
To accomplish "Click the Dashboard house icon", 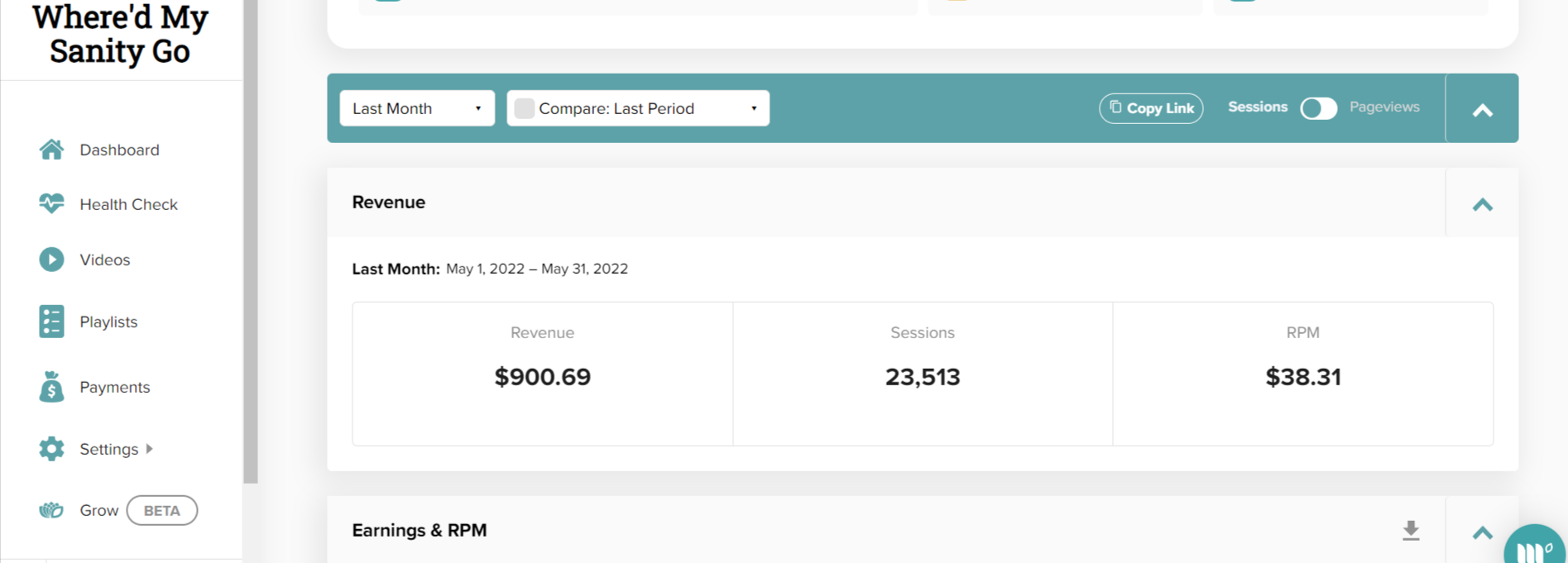I will pos(51,150).
